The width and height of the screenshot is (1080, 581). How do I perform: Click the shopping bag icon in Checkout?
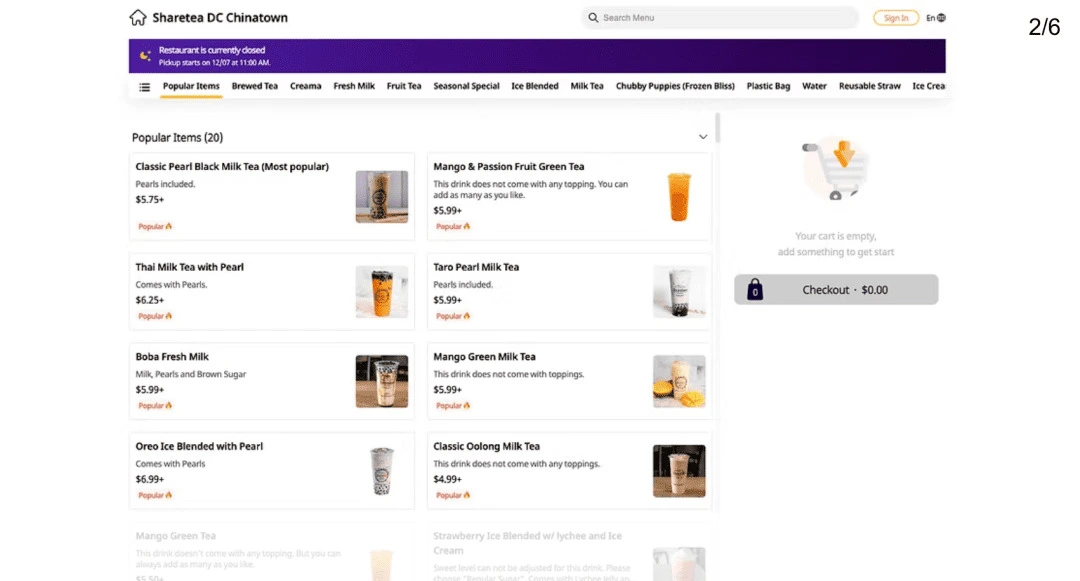click(x=755, y=290)
